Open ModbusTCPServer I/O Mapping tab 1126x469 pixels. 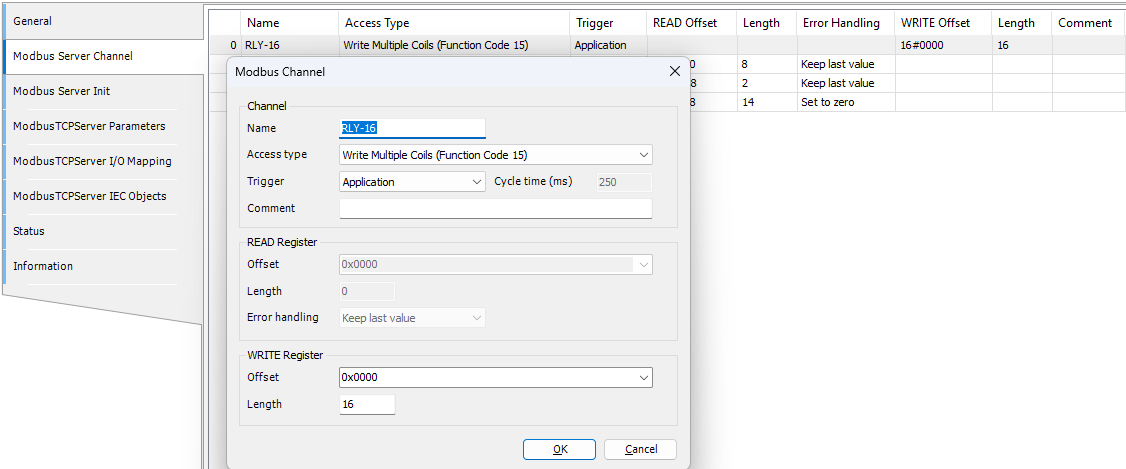103,161
